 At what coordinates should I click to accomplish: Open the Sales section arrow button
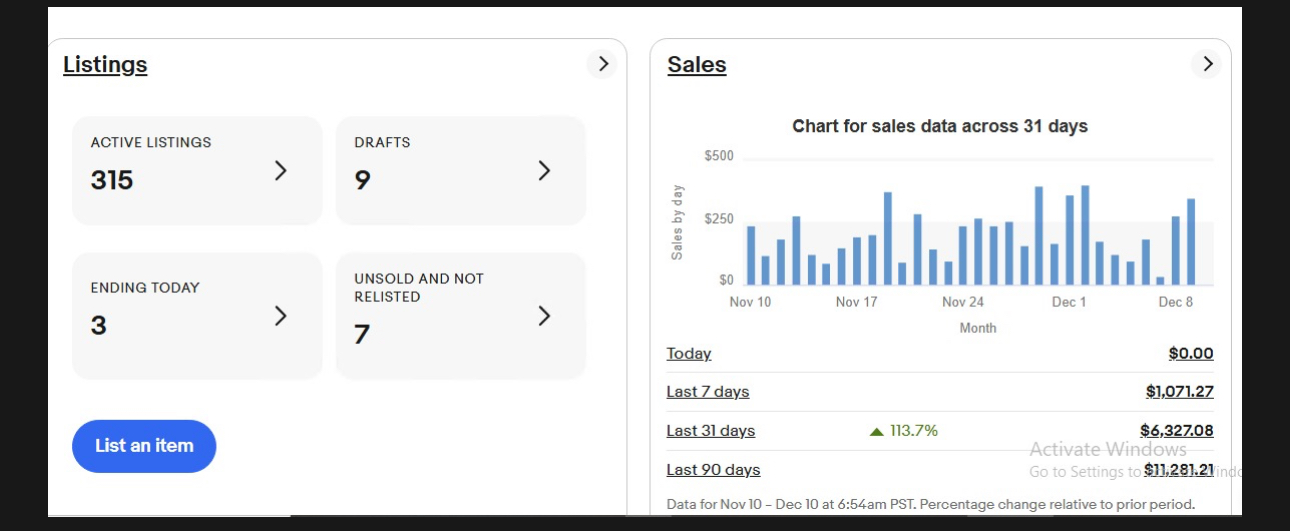click(1207, 64)
